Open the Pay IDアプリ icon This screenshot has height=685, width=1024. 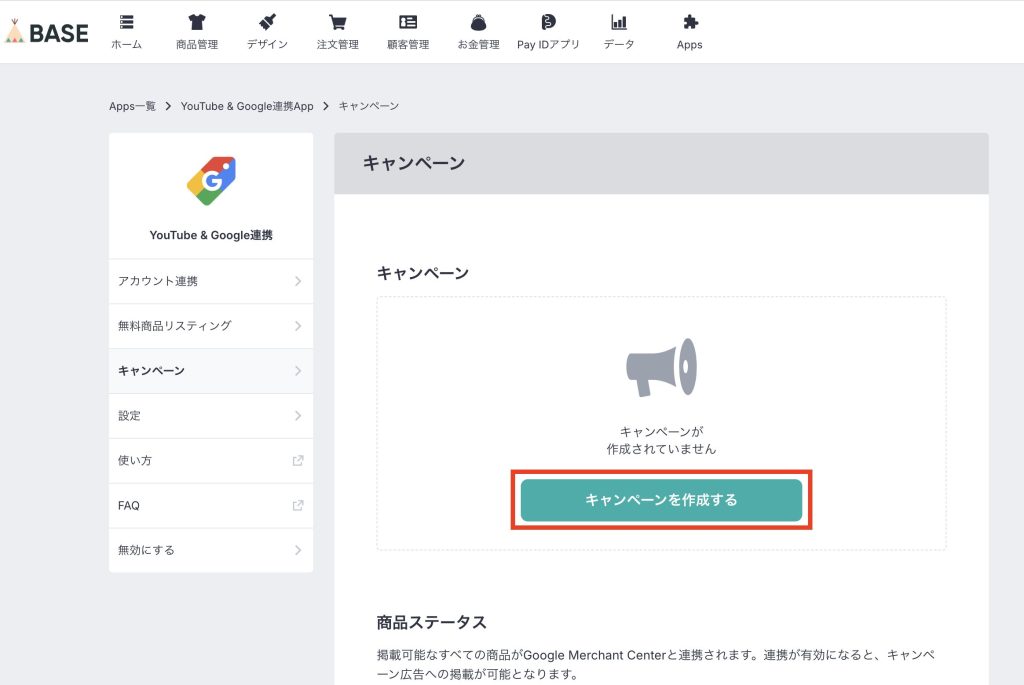[549, 23]
